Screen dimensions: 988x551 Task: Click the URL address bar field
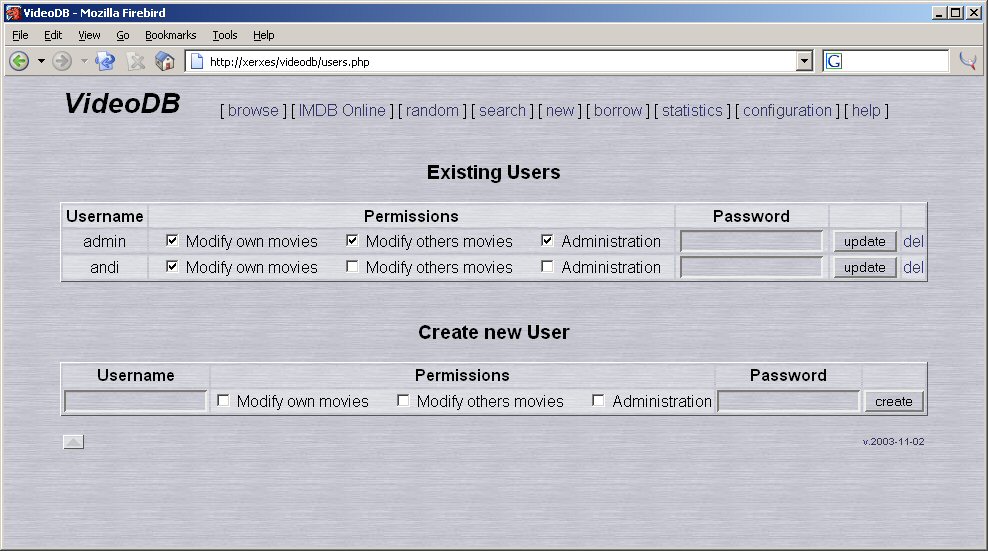491,61
